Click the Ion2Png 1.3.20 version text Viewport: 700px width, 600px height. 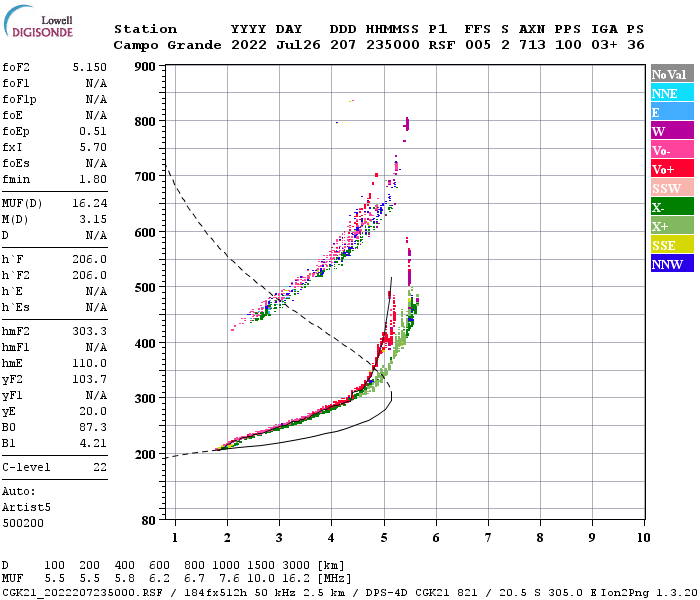(x=649, y=593)
